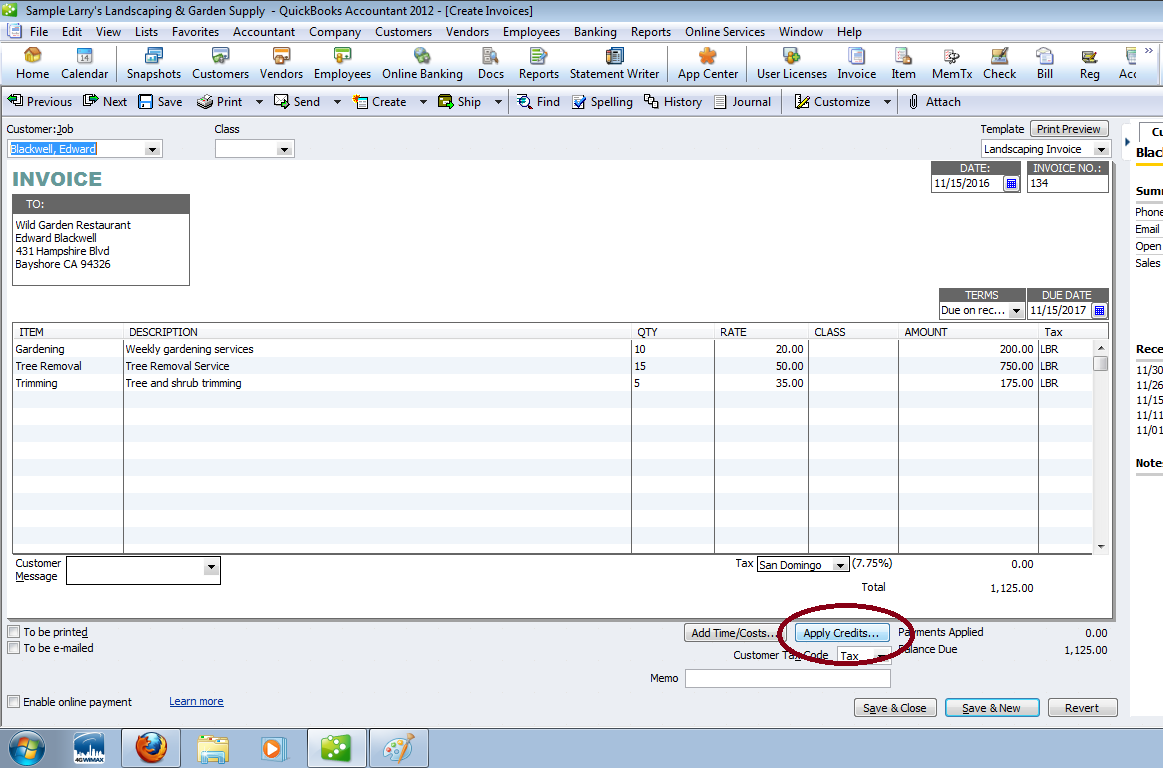Click the Print Preview button
Viewport: 1163px width, 768px height.
[x=1069, y=129]
